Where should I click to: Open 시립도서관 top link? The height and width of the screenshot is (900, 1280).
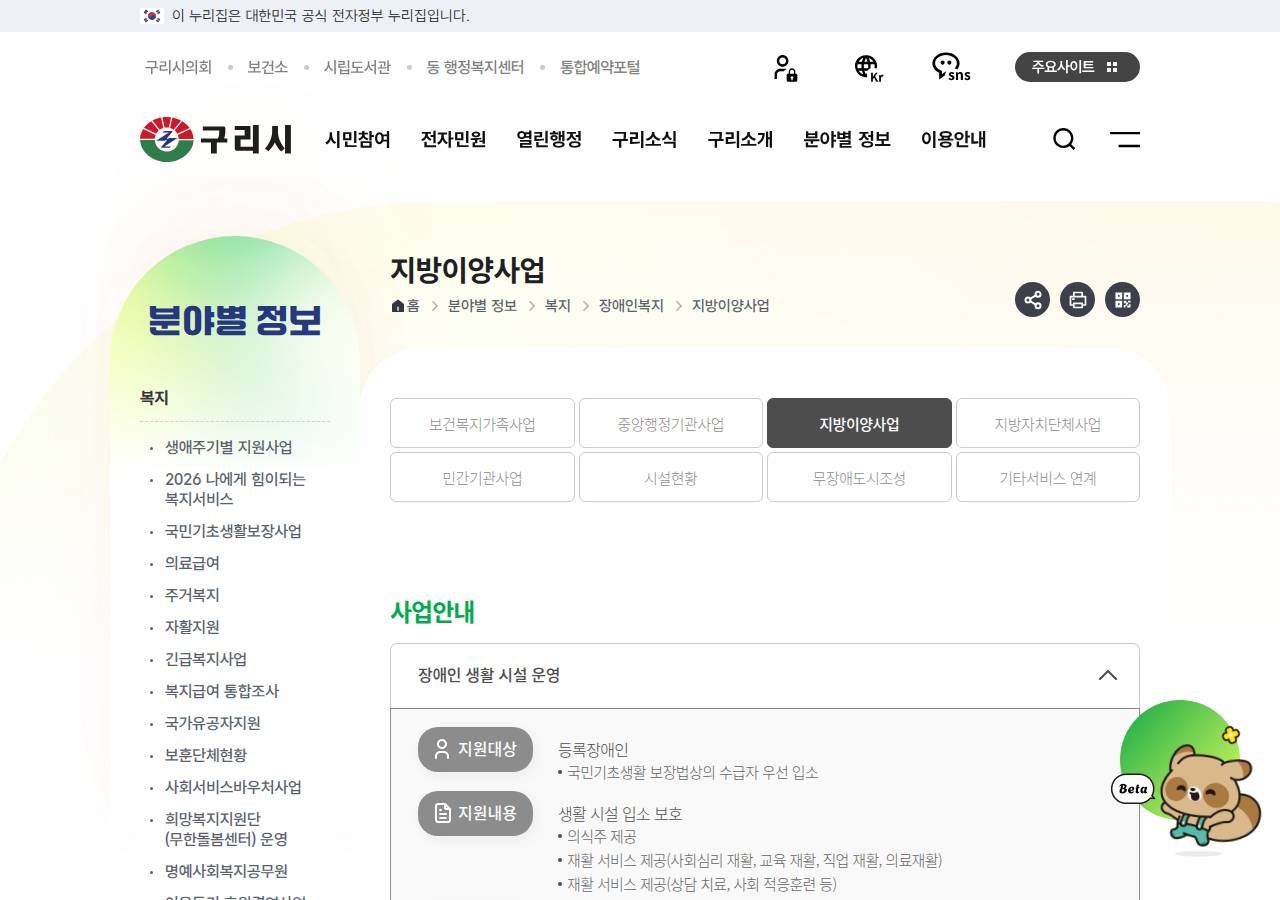357,67
